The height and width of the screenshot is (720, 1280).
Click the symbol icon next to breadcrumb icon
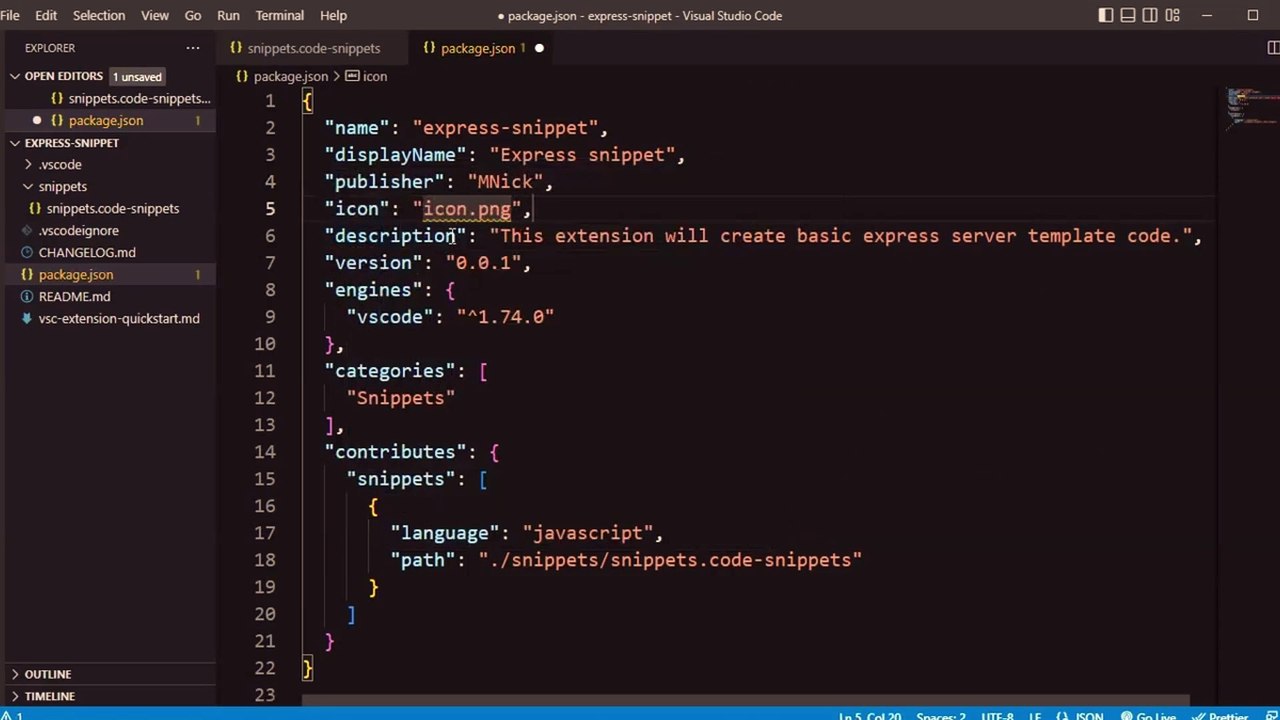pos(352,76)
